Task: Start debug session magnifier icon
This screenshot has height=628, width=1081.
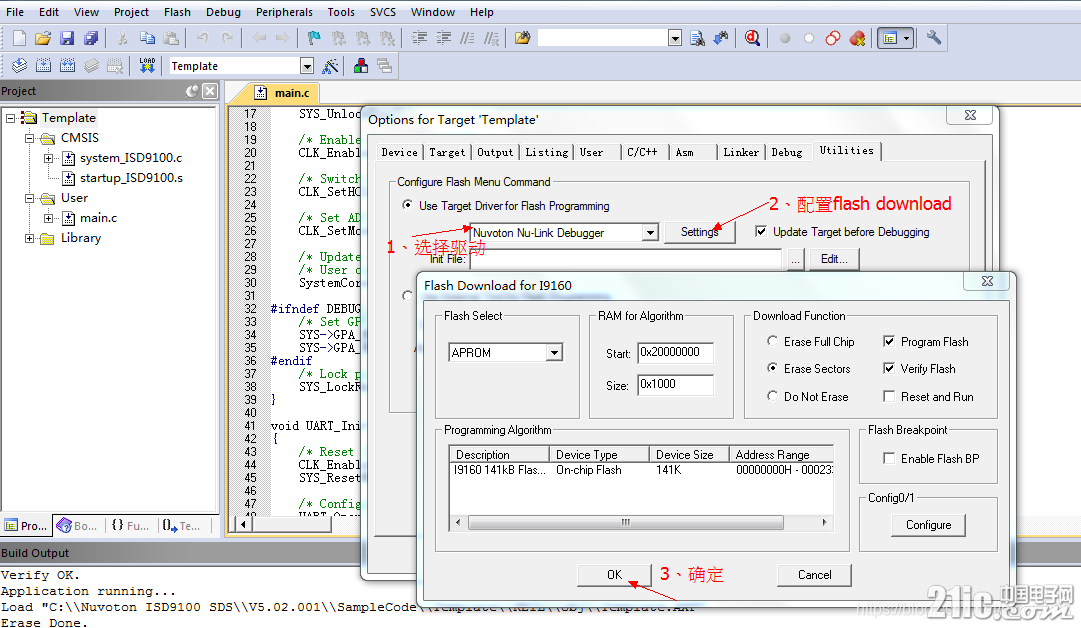Action: pos(752,38)
